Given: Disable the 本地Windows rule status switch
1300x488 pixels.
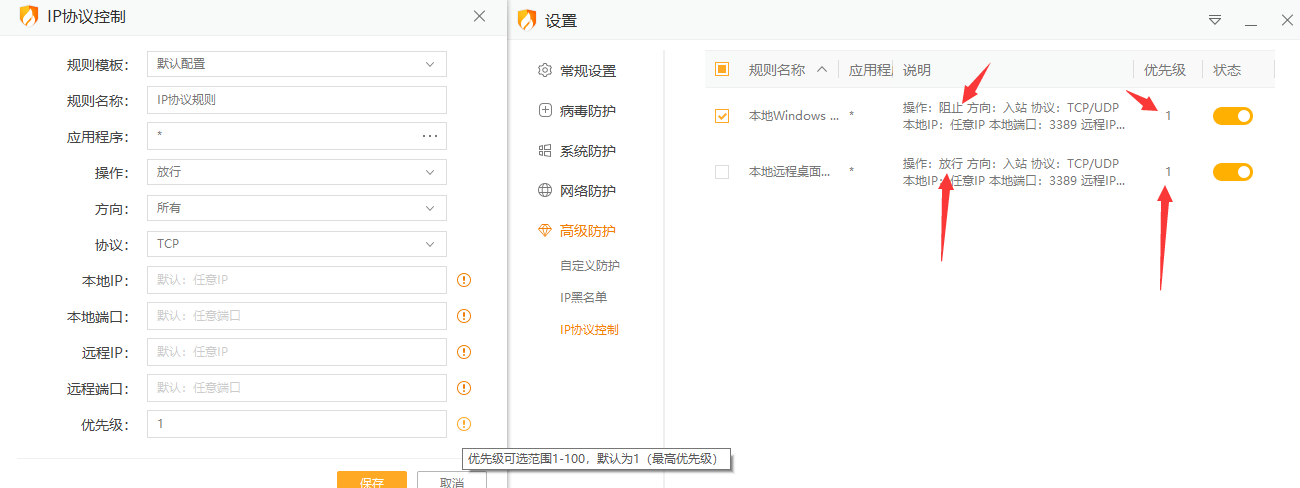Looking at the screenshot, I should [1233, 116].
